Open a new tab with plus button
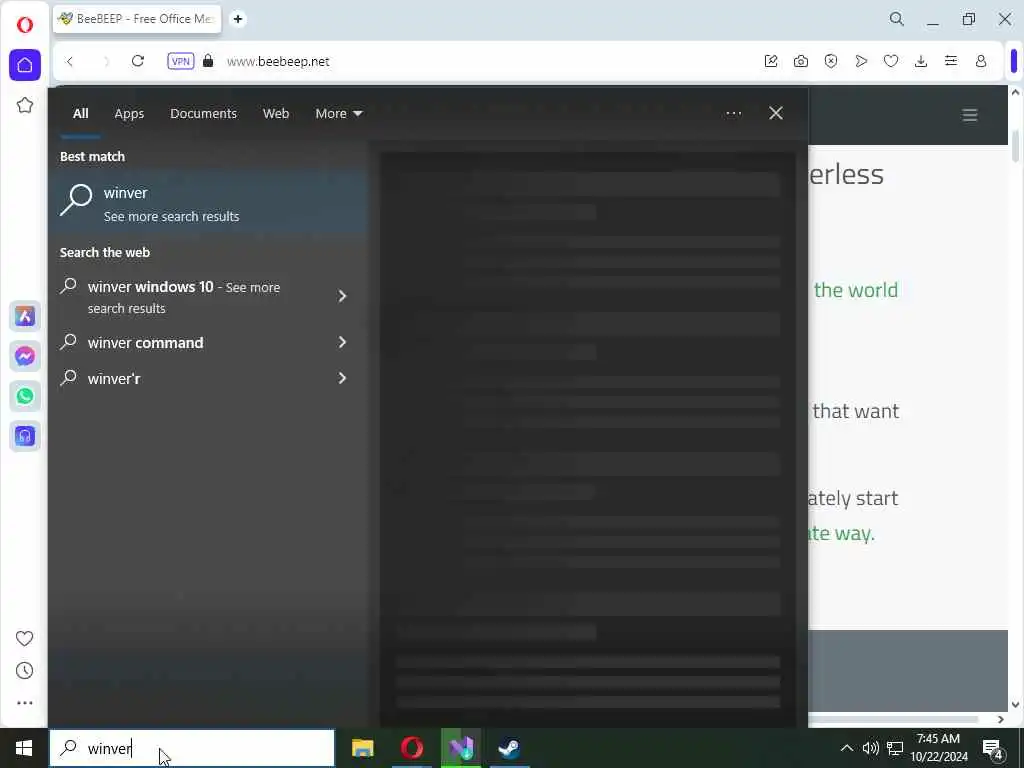1024x768 pixels. click(x=238, y=19)
